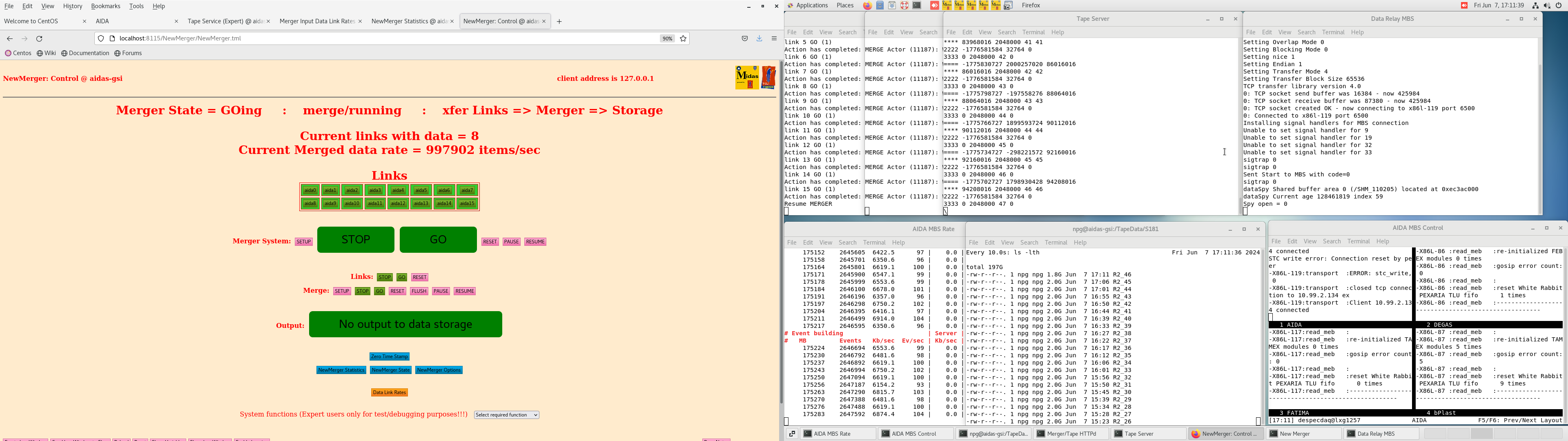Launch terminal from top panel icon
The height and width of the screenshot is (441, 1568).
(917, 5)
